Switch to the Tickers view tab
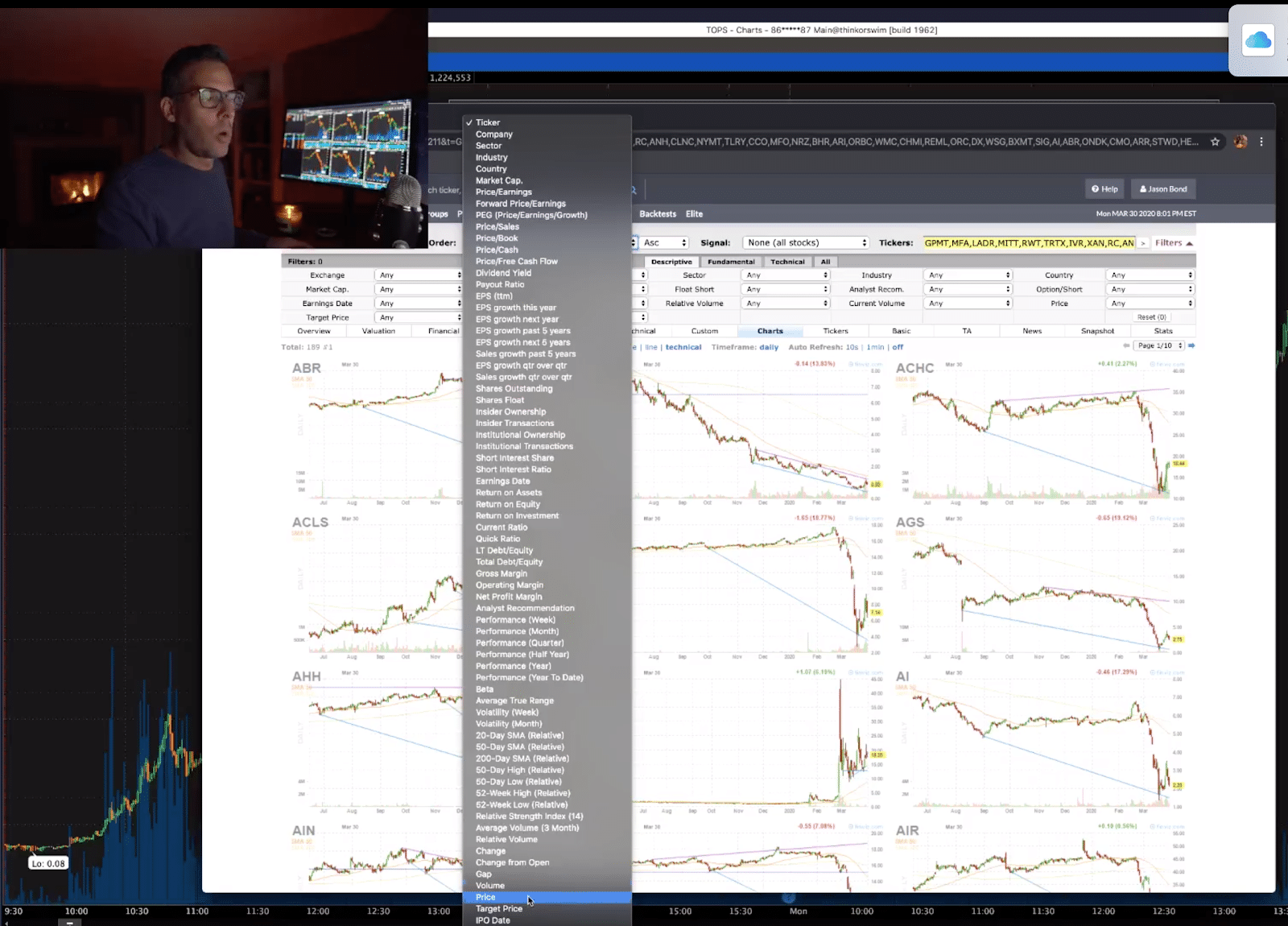 836,331
